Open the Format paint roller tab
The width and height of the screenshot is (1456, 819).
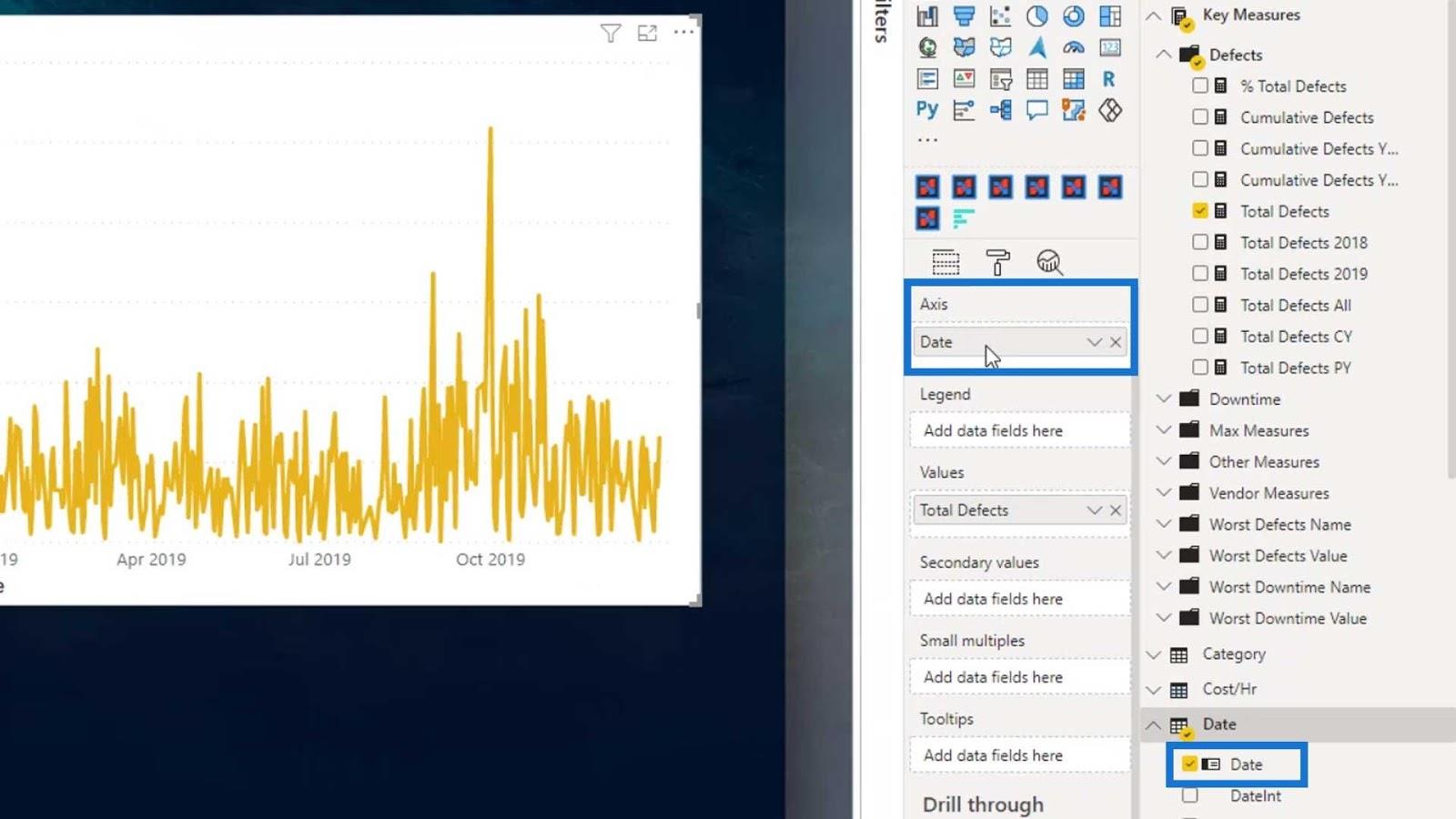[997, 262]
